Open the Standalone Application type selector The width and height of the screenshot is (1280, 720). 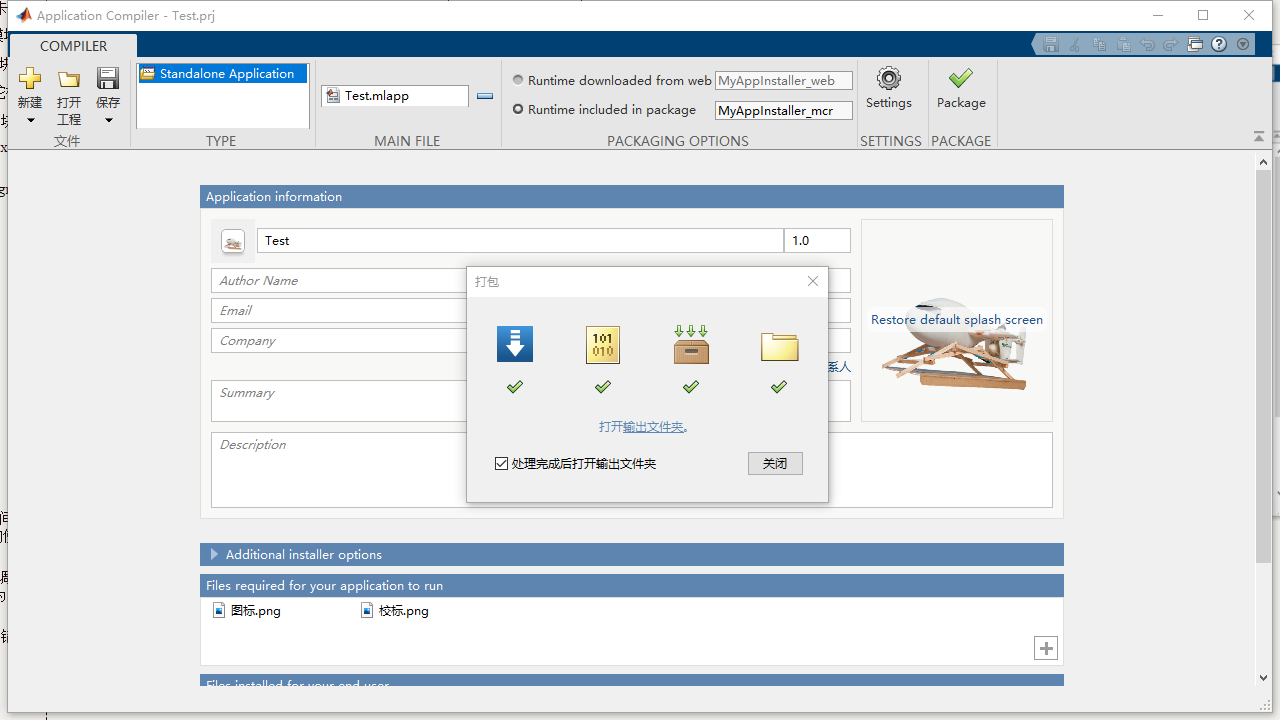222,73
